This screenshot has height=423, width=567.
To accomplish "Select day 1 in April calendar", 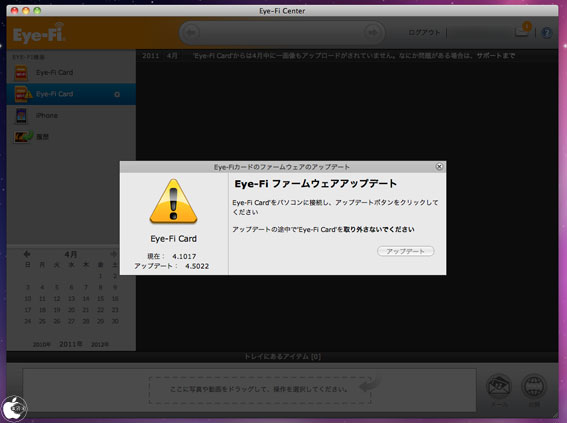I will tap(101, 276).
